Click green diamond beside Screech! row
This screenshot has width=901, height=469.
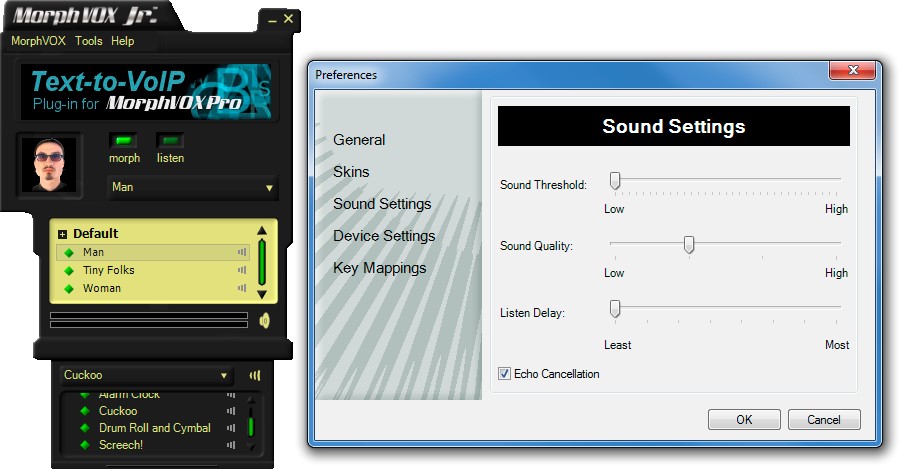click(85, 445)
